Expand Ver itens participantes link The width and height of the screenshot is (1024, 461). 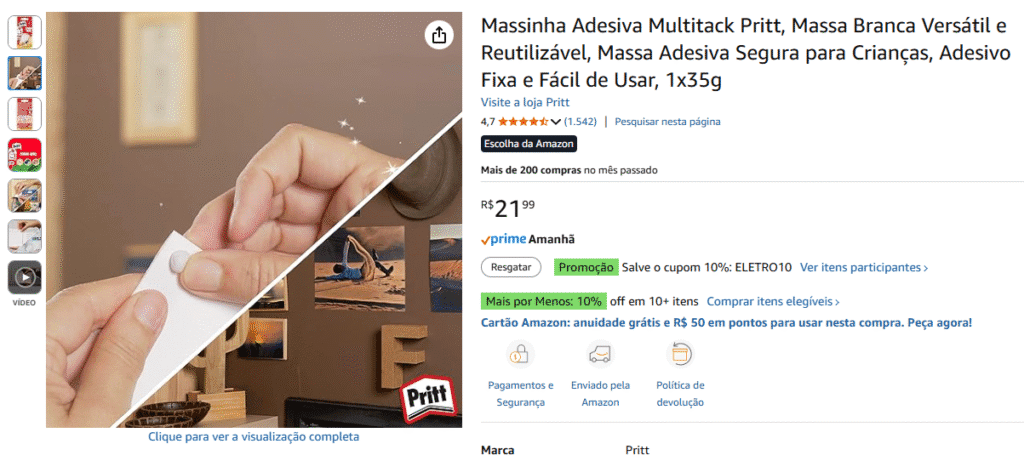click(x=864, y=267)
